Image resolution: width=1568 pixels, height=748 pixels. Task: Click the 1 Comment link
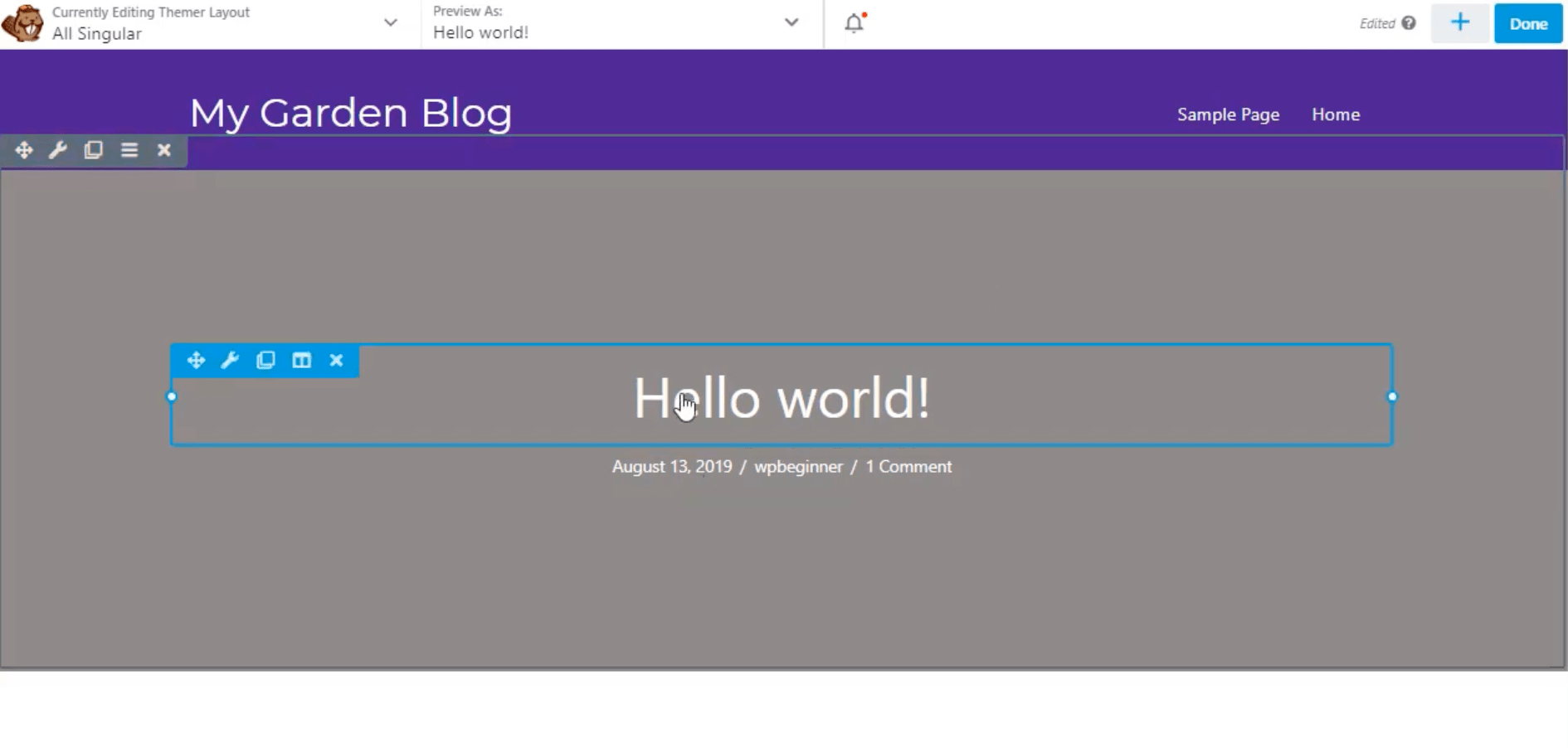[908, 467]
